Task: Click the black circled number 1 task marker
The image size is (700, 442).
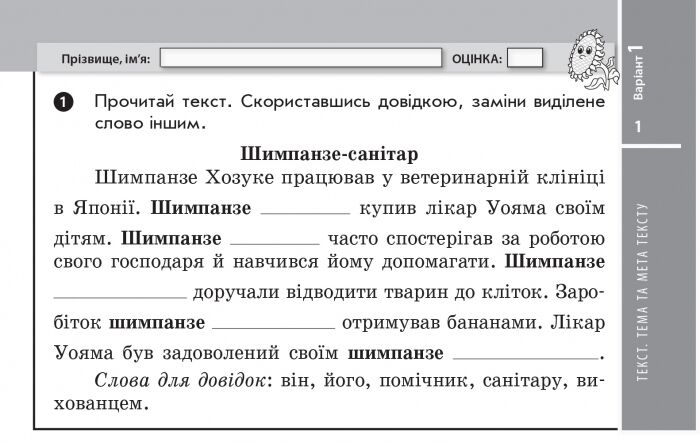Action: click(62, 103)
